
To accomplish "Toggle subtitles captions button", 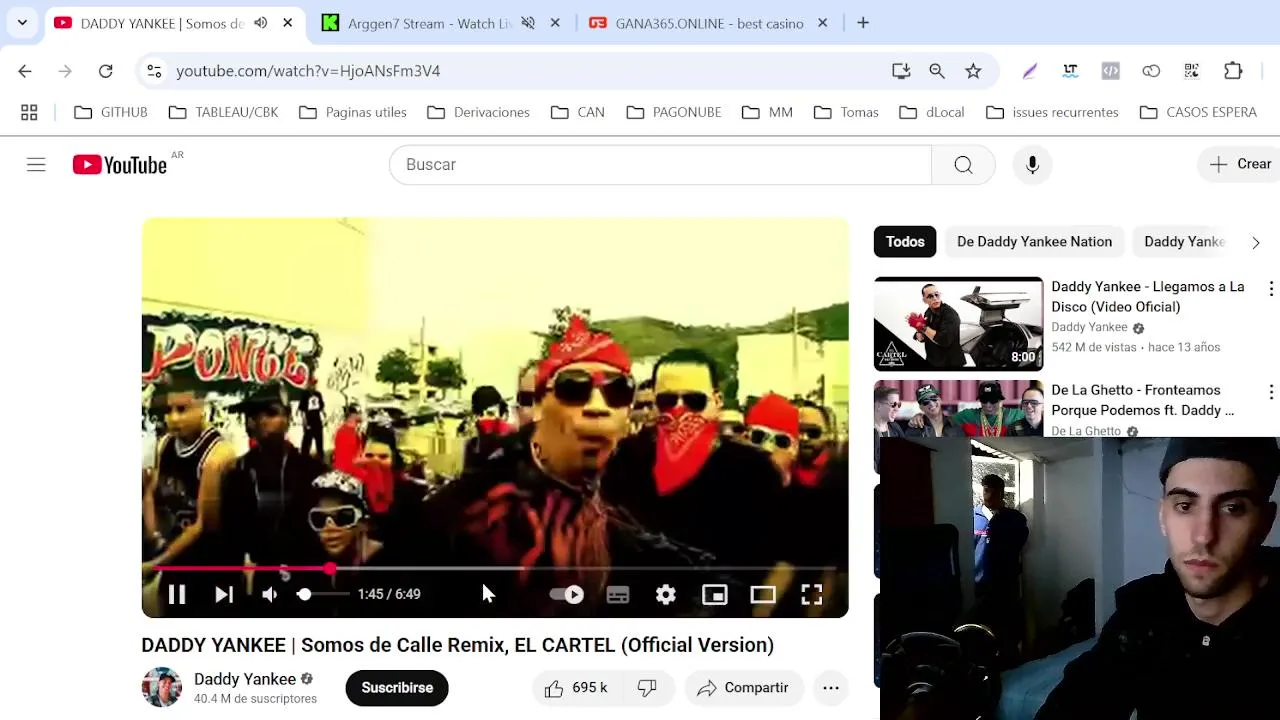I will 618,594.
